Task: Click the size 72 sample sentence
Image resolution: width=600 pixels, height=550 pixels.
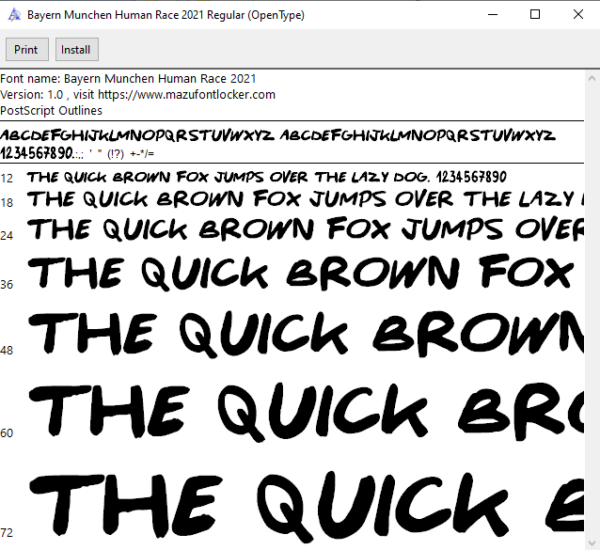Action: pos(305,505)
